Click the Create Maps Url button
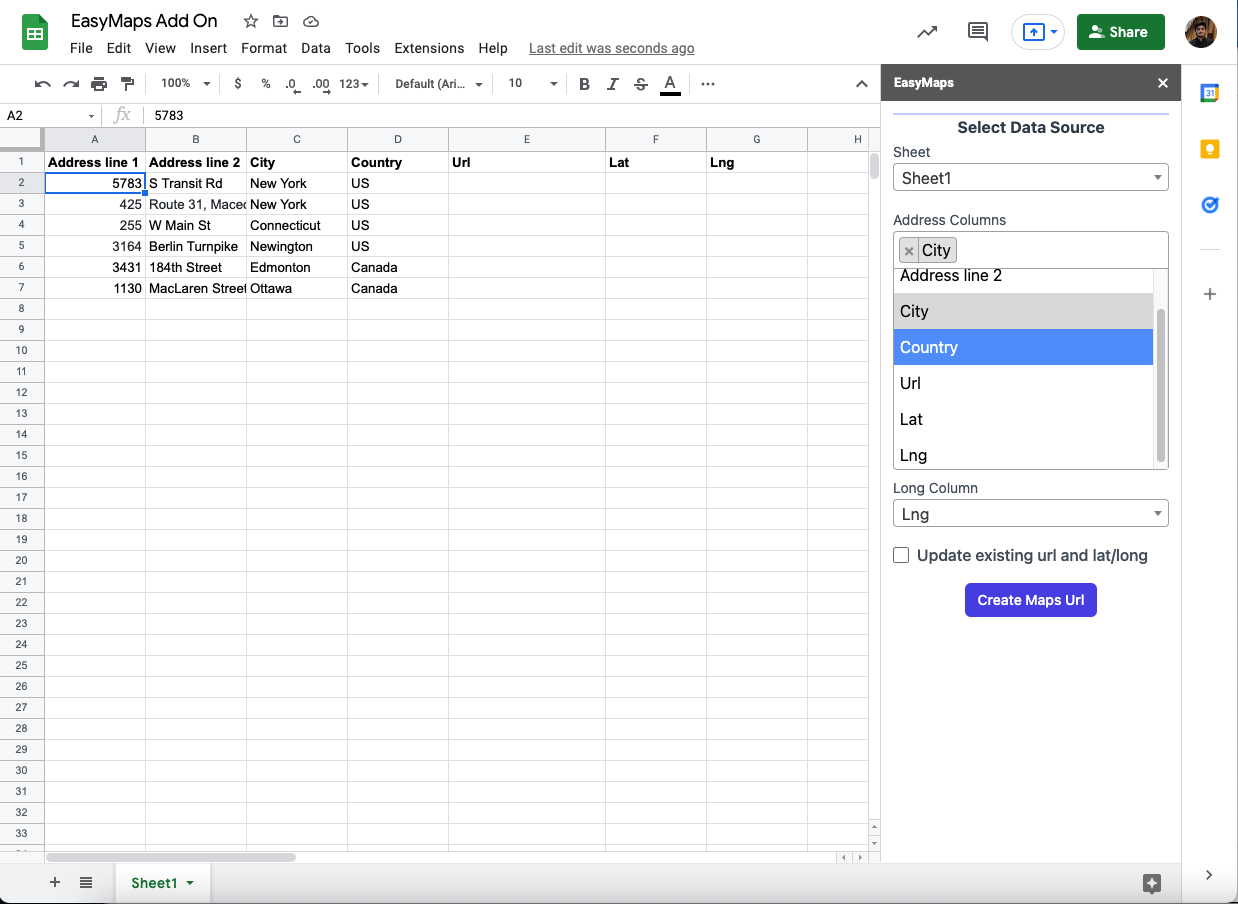Image resolution: width=1238 pixels, height=904 pixels. coord(1031,600)
